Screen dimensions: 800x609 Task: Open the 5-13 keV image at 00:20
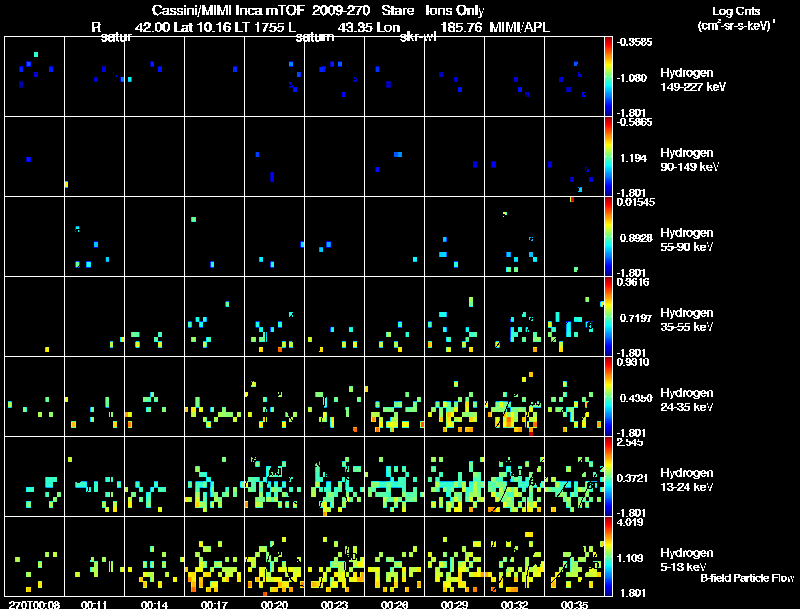(274, 556)
